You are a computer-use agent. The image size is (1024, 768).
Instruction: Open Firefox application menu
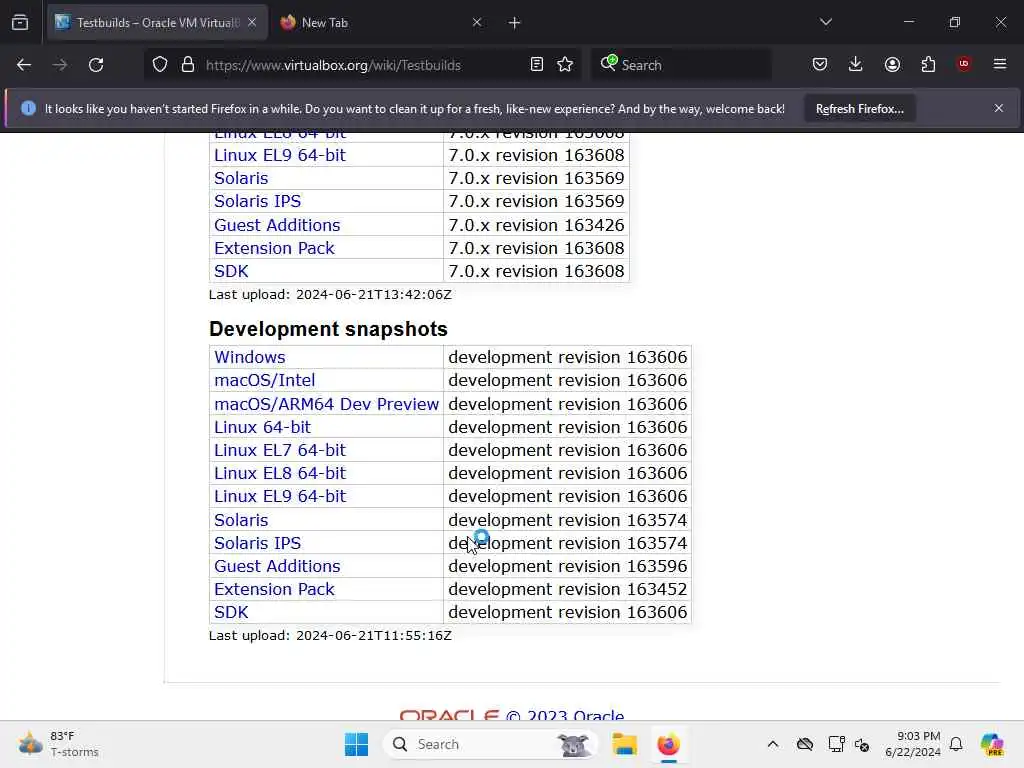click(x=1000, y=64)
